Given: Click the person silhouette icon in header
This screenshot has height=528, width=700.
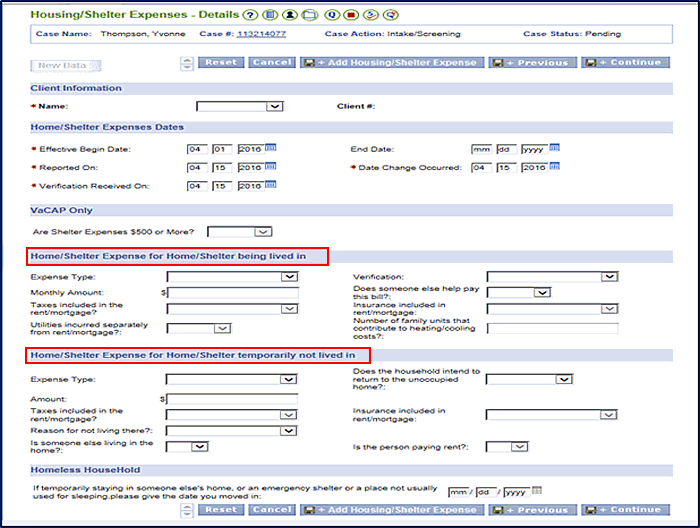Looking at the screenshot, I should click(x=290, y=15).
